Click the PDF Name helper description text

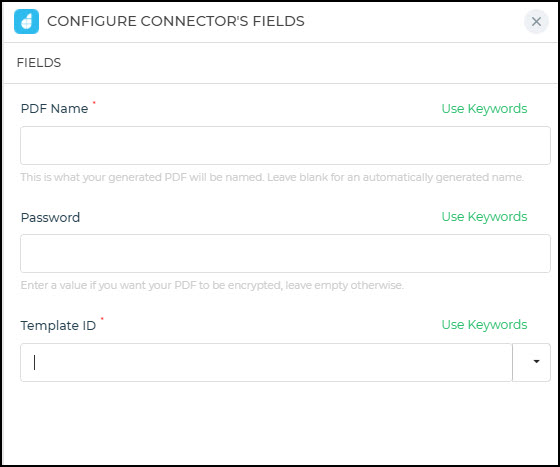pos(272,177)
